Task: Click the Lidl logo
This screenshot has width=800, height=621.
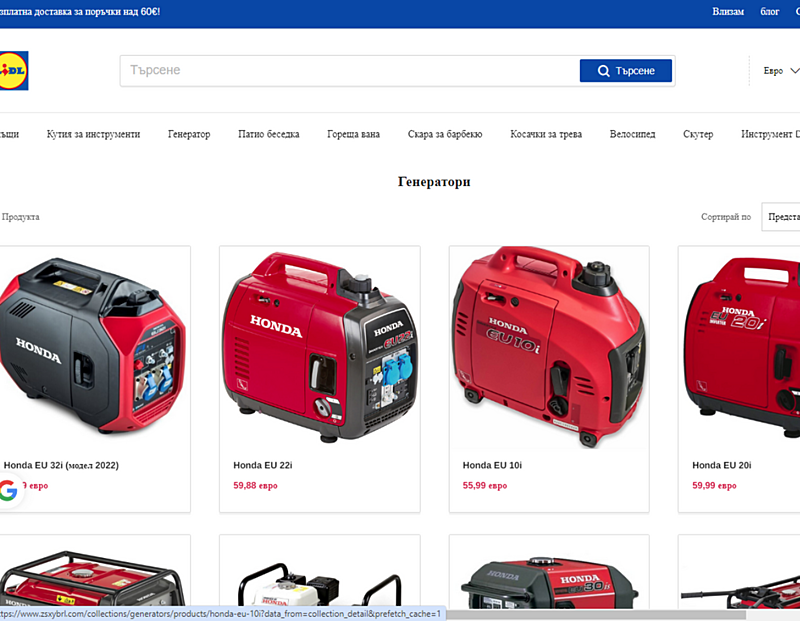Action: 14,70
